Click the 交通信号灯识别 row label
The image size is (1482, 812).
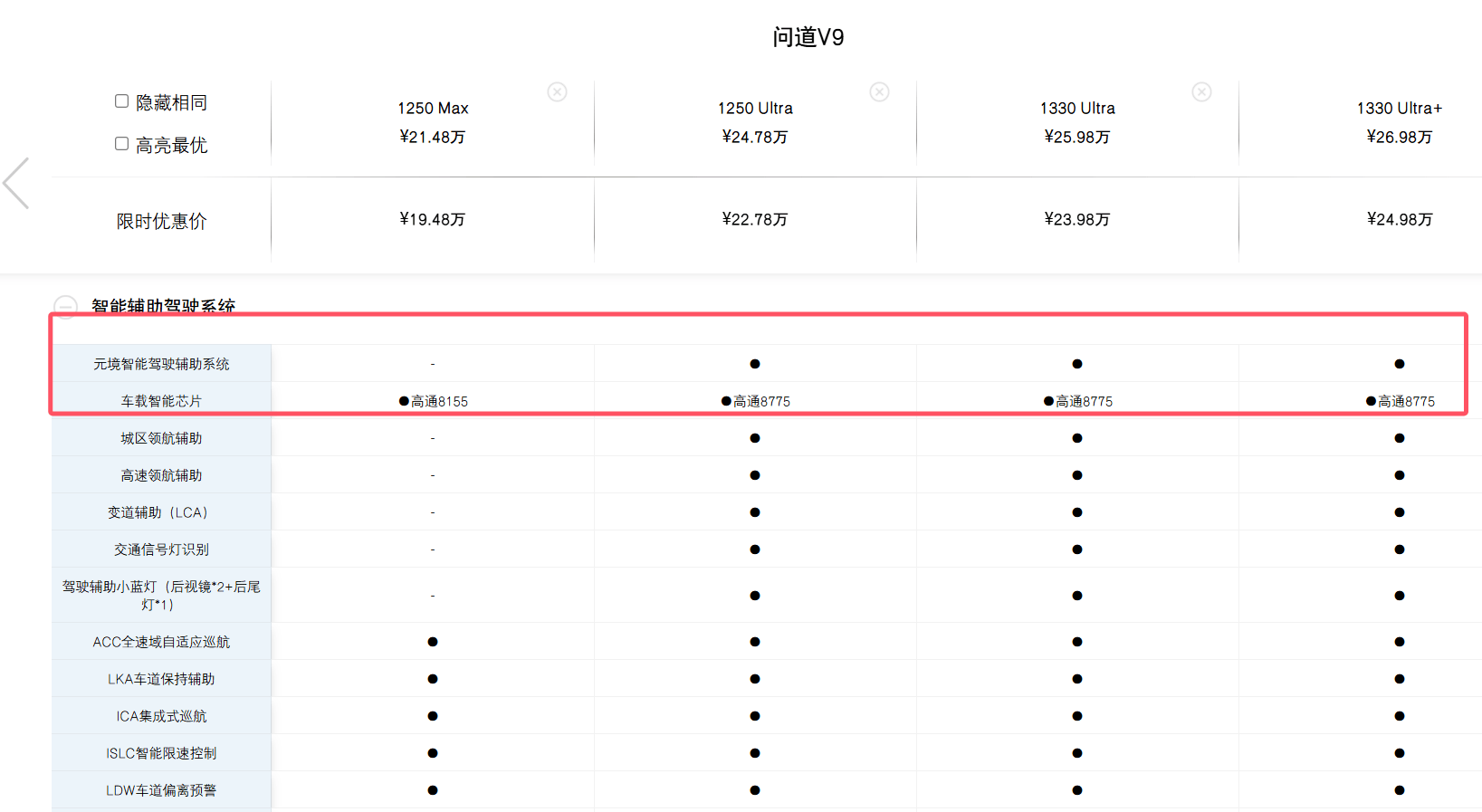point(161,549)
